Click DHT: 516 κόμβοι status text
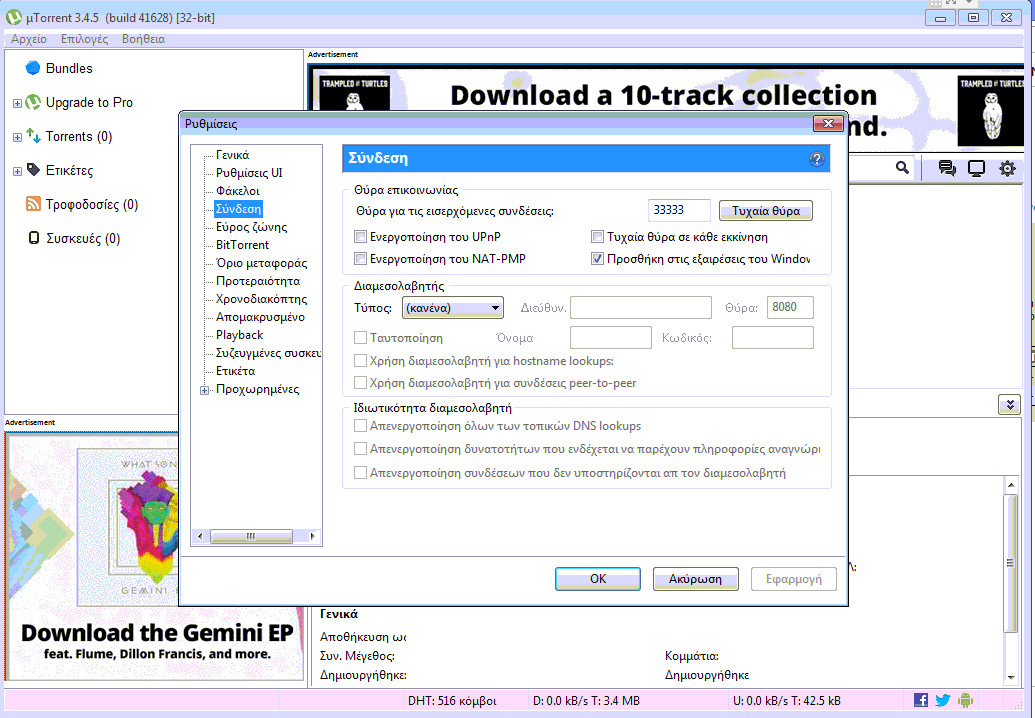Viewport: 1035px width, 718px height. tap(452, 700)
